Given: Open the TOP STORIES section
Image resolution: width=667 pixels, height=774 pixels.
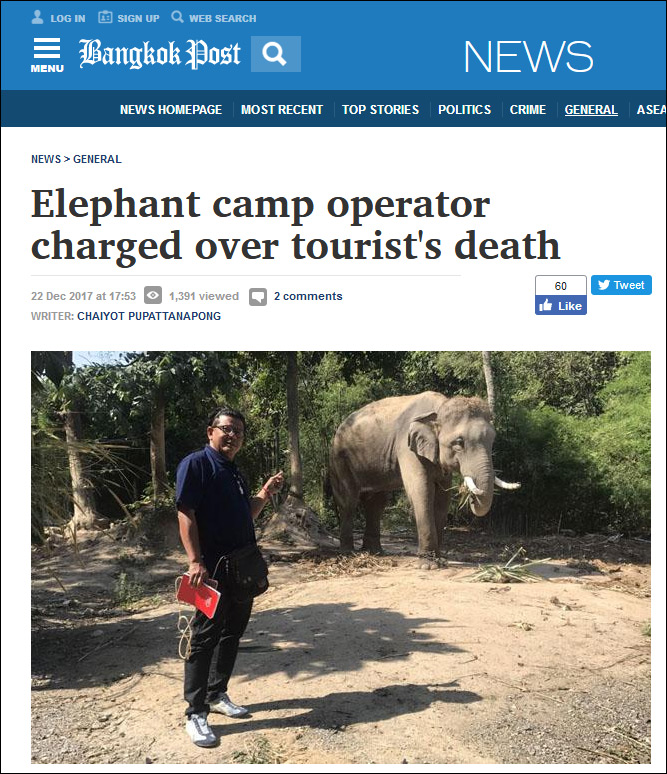Looking at the screenshot, I should coord(380,110).
